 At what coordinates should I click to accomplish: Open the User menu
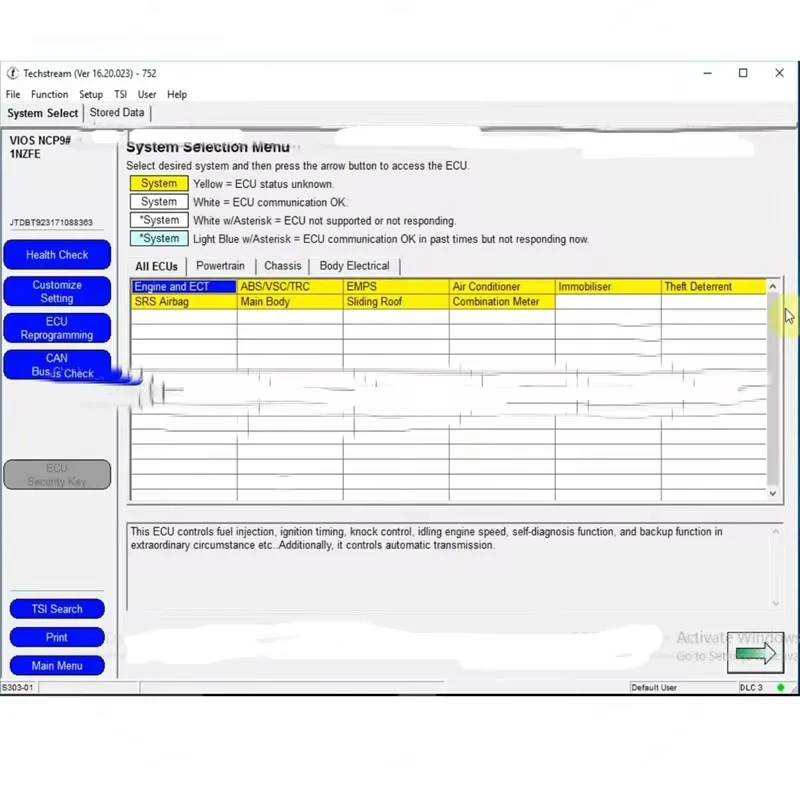click(147, 94)
